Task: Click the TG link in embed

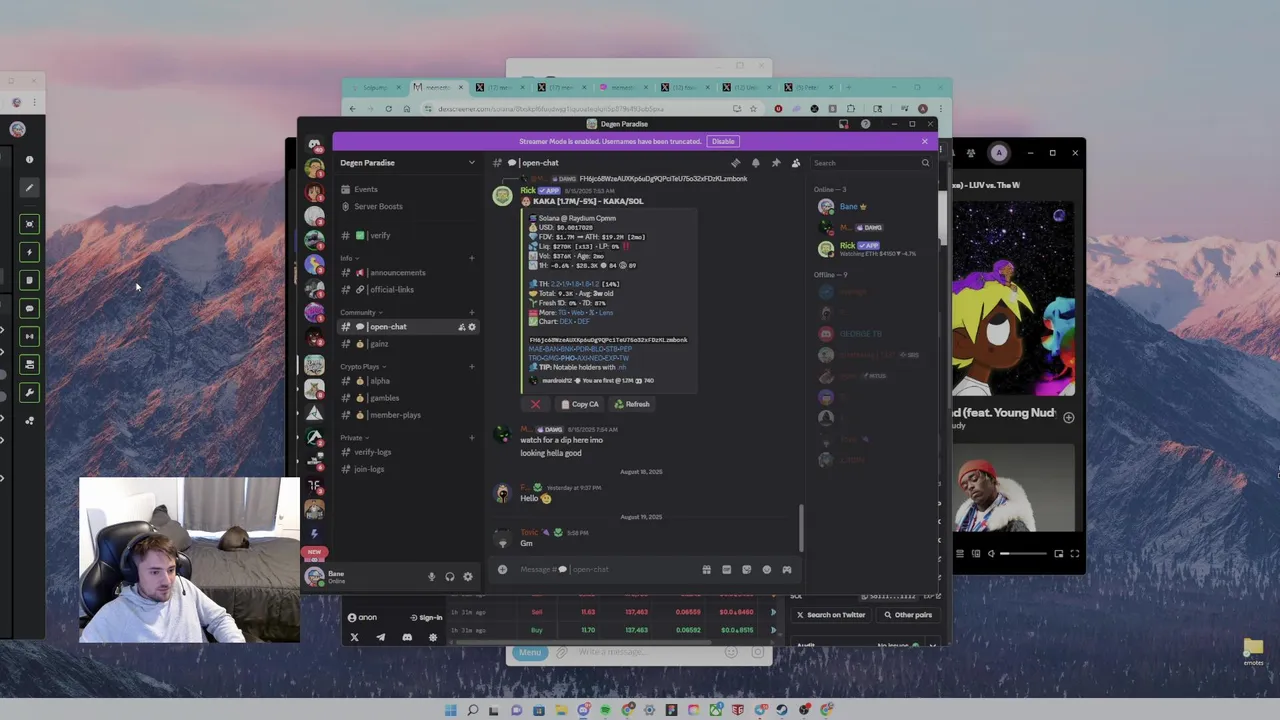Action: 562,312
